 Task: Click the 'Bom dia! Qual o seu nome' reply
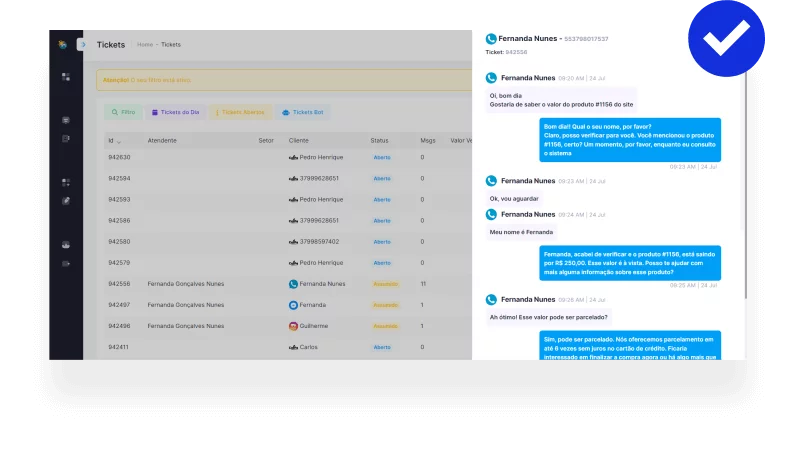(x=630, y=140)
